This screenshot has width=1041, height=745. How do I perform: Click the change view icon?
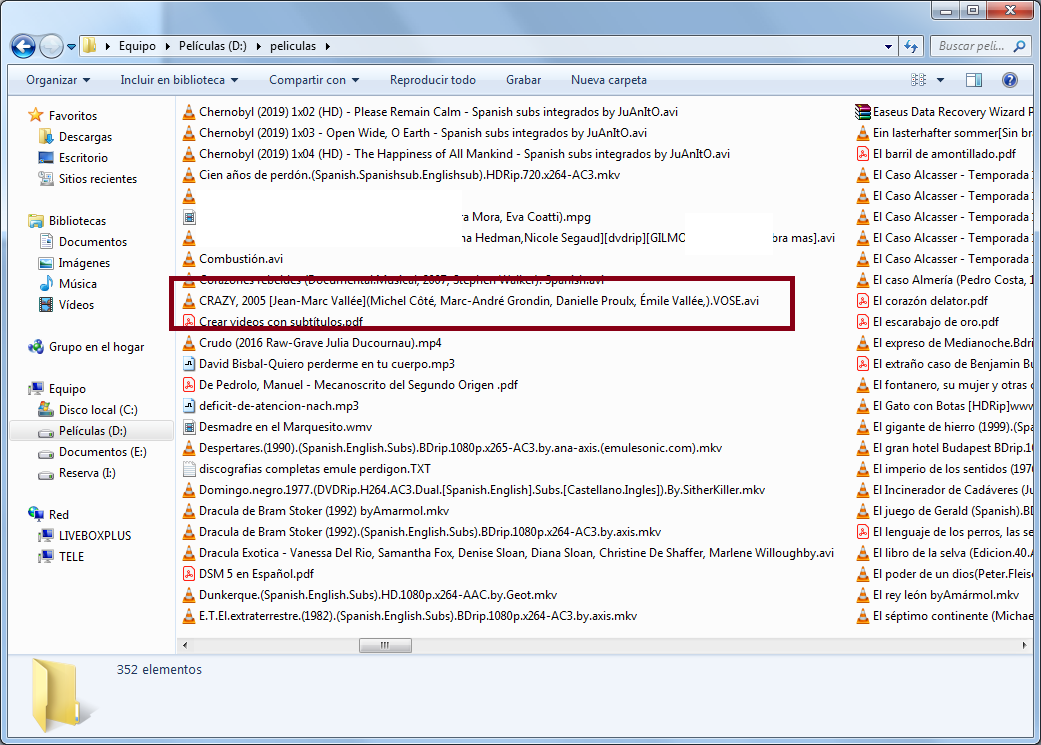(x=919, y=80)
